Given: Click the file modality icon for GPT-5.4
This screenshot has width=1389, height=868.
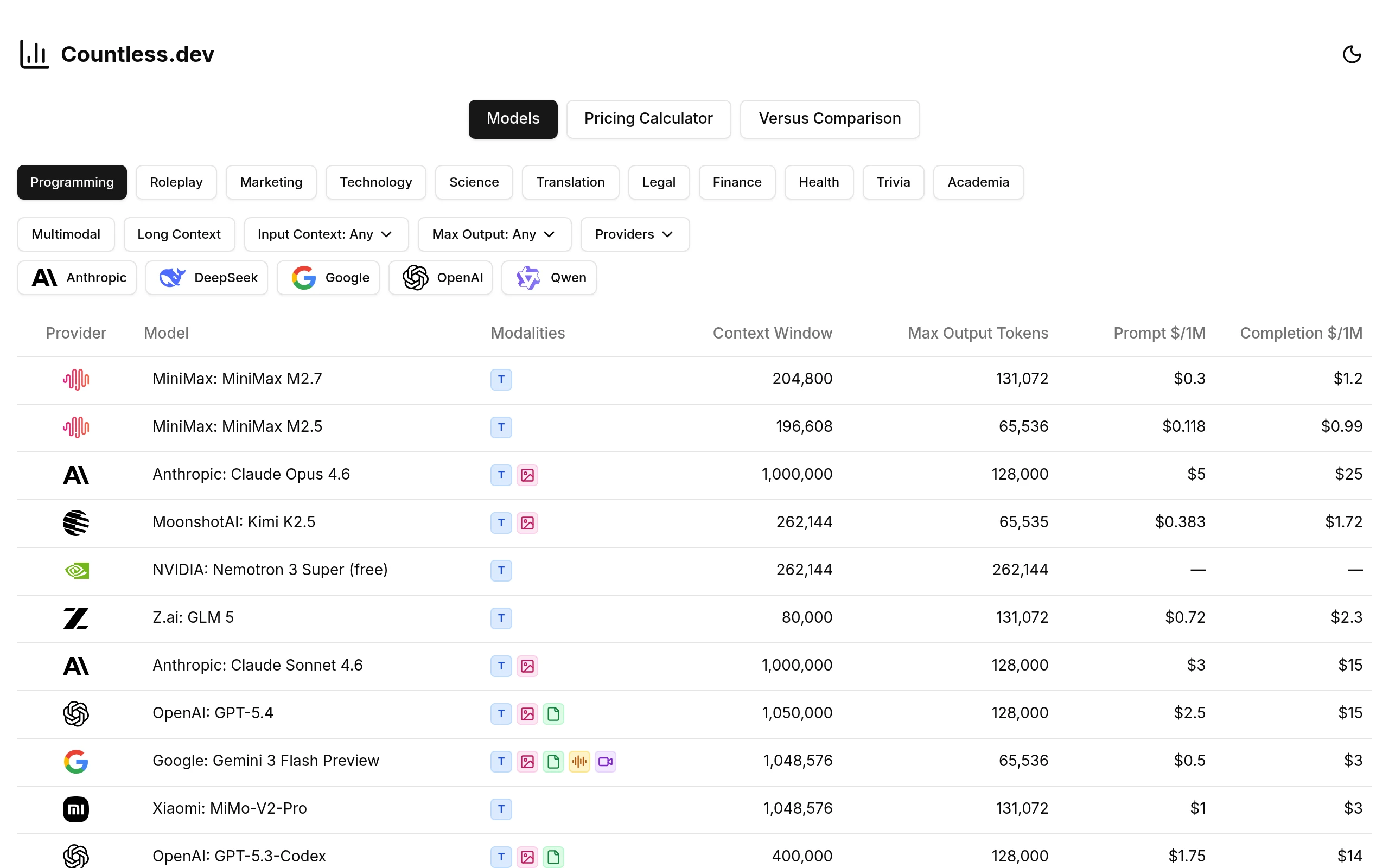Looking at the screenshot, I should pyautogui.click(x=553, y=713).
